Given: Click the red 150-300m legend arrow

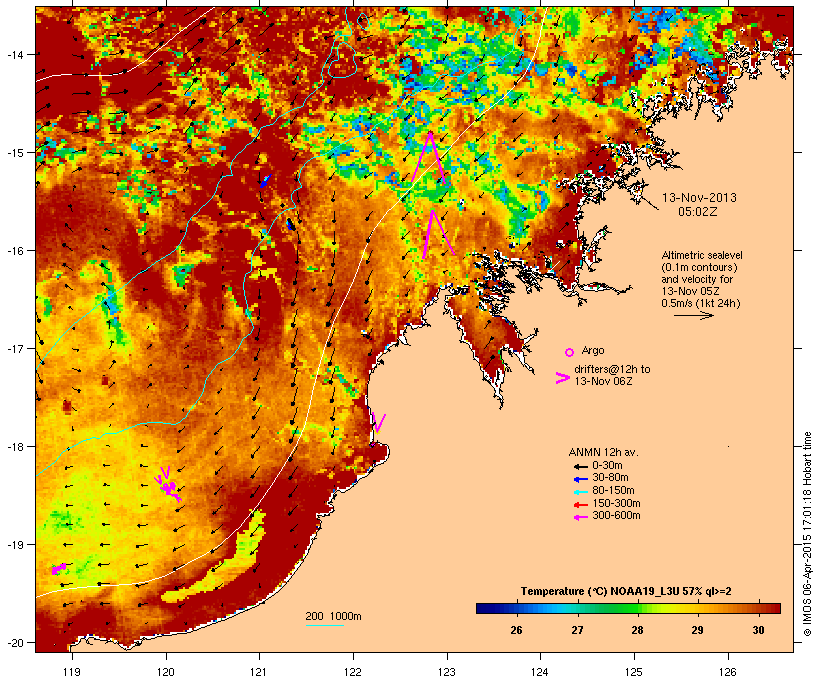Looking at the screenshot, I should (x=581, y=504).
